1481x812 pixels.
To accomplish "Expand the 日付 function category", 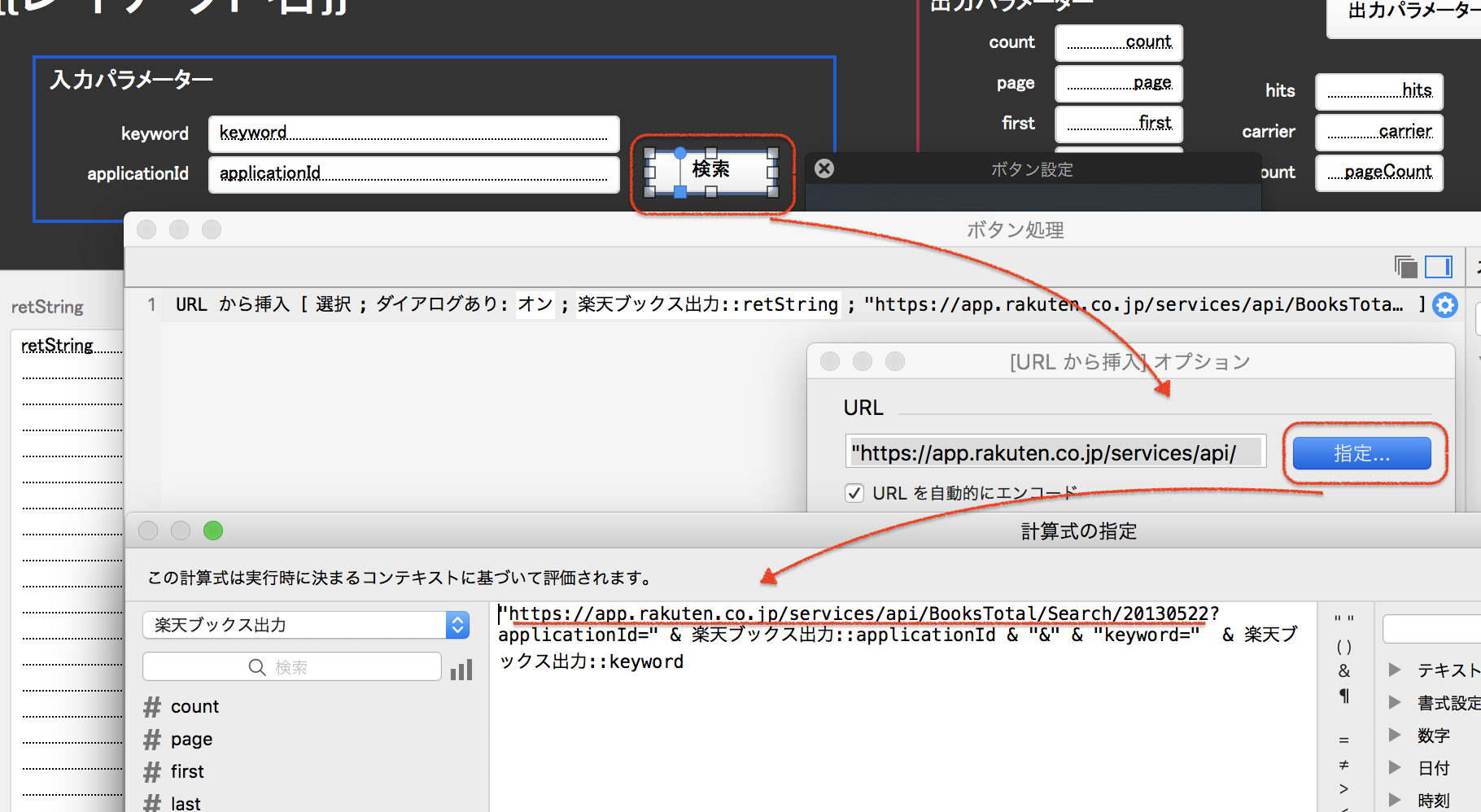I will (1395, 767).
